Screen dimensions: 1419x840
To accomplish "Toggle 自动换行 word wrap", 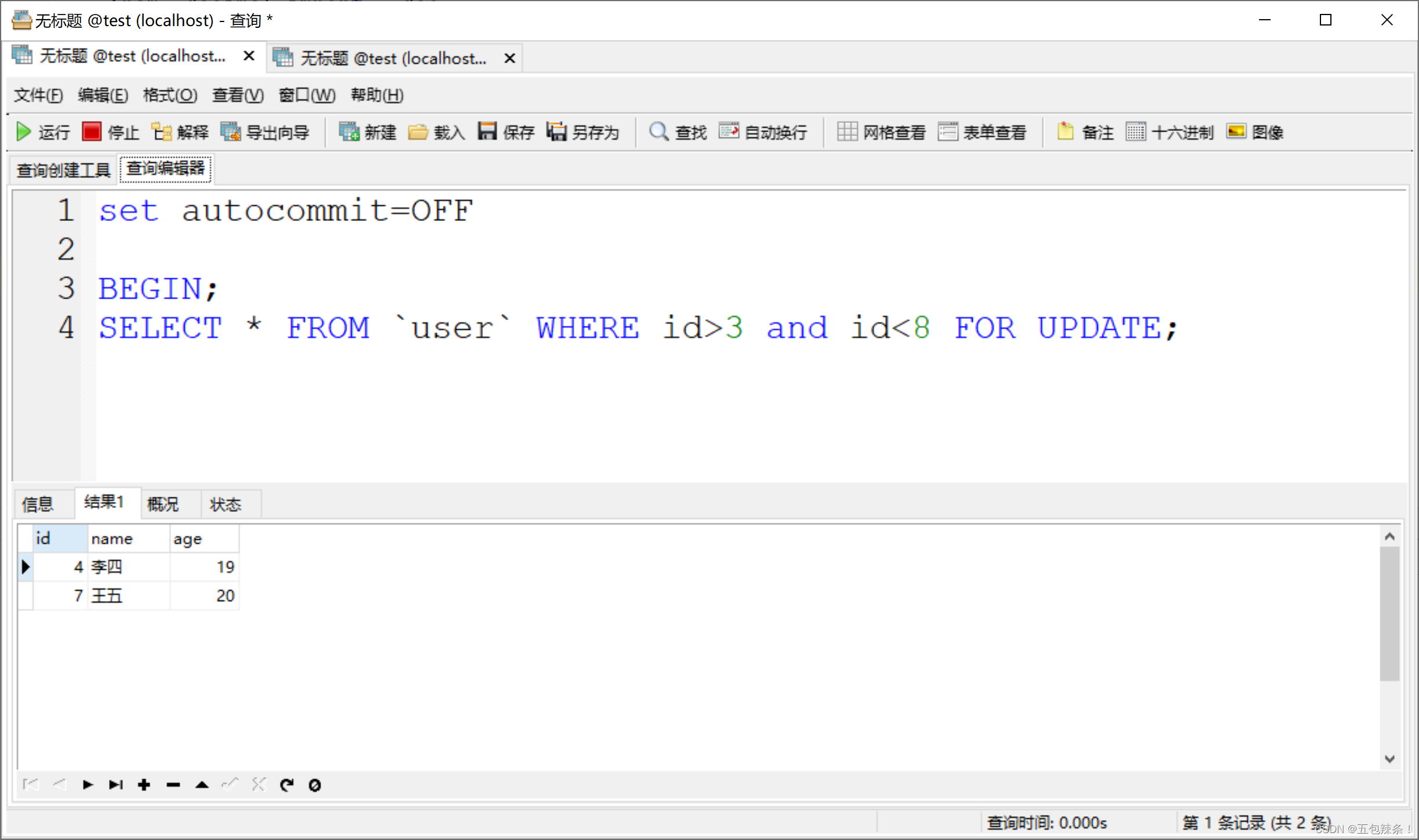I will [763, 132].
